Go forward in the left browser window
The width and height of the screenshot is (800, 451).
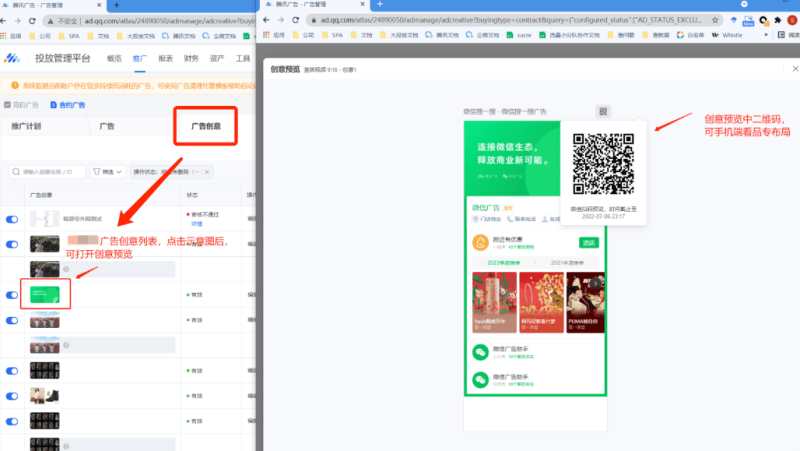click(17, 21)
